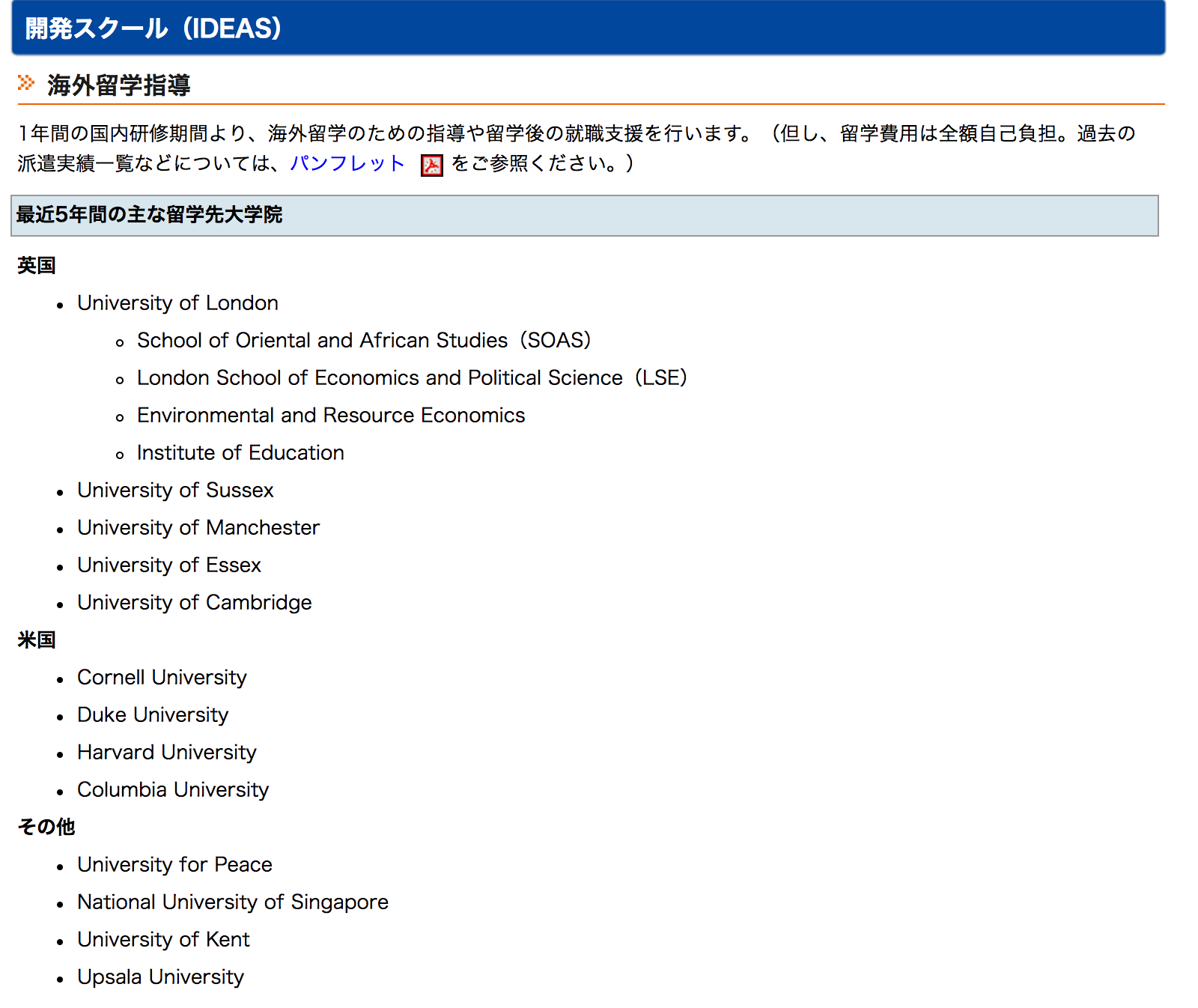This screenshot has height=1008, width=1198.
Task: Click the University of London entry
Action: tap(177, 303)
